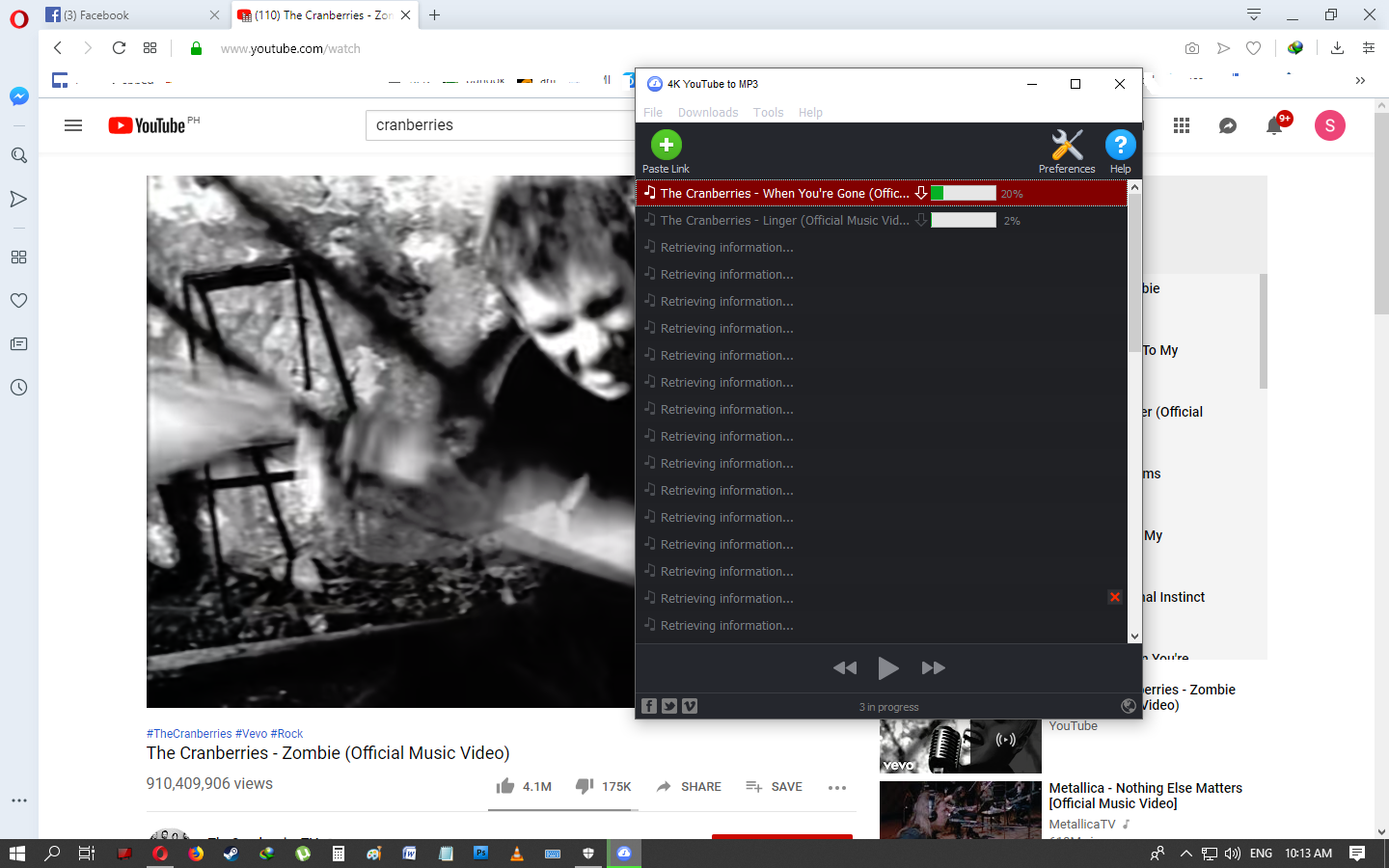The height and width of the screenshot is (868, 1389).
Task: Open History clock in Opera sidebar
Action: pyautogui.click(x=18, y=387)
